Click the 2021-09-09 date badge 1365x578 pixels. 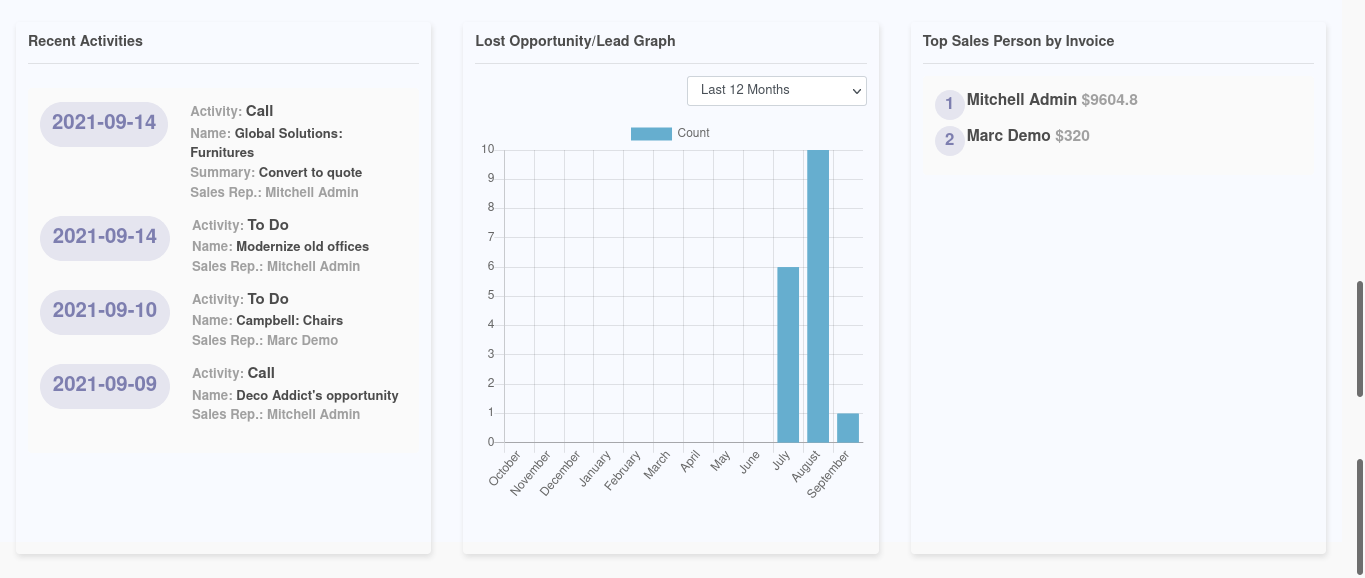tap(104, 385)
